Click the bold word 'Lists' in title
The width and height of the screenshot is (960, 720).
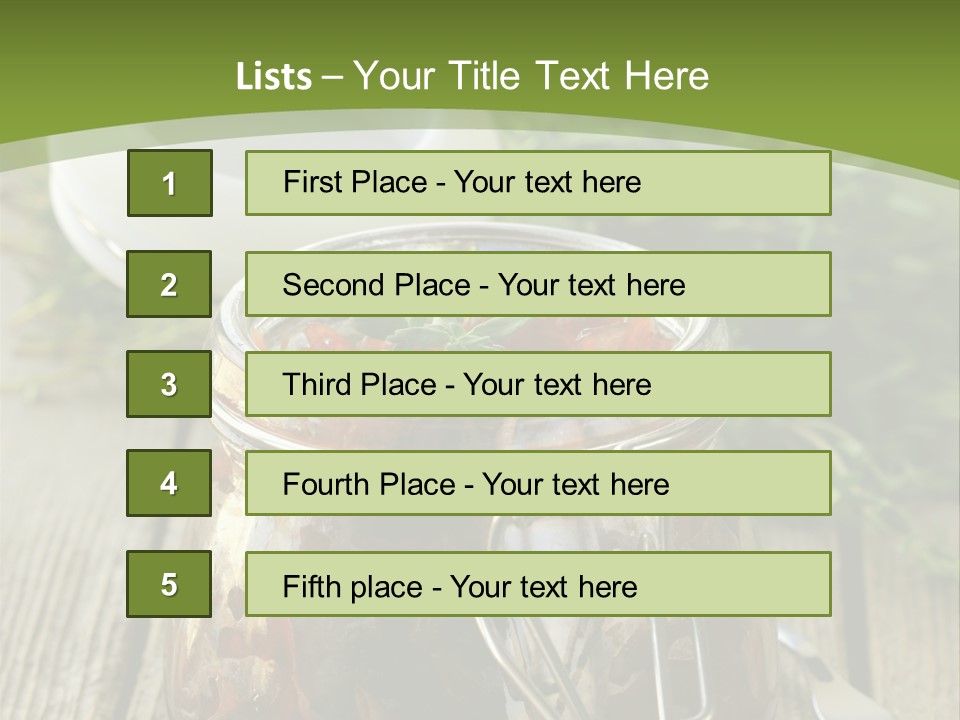tap(273, 77)
